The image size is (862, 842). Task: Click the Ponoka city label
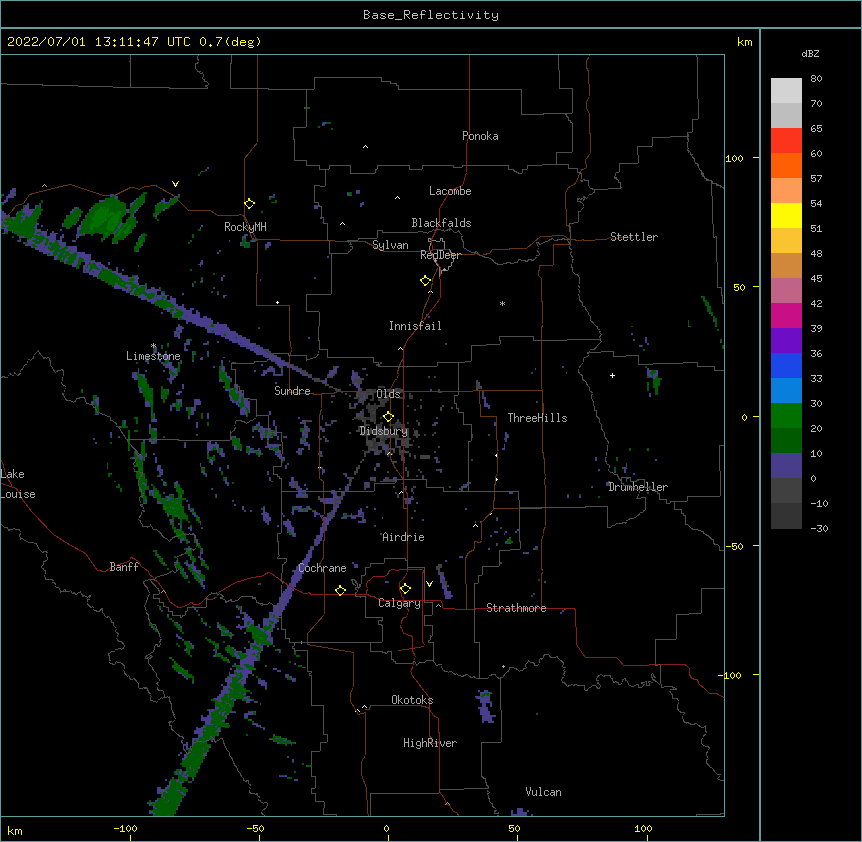click(480, 136)
